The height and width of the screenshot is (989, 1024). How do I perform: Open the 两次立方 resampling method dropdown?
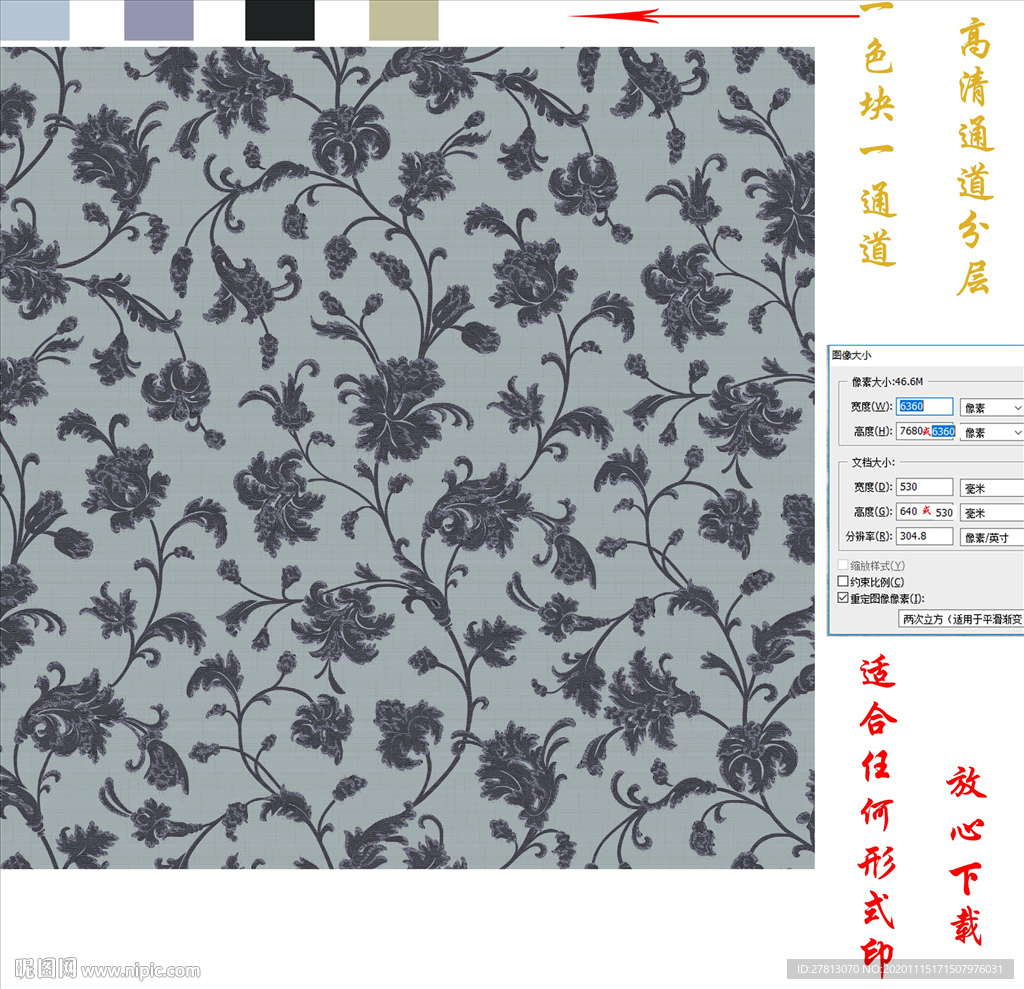pyautogui.click(x=961, y=619)
